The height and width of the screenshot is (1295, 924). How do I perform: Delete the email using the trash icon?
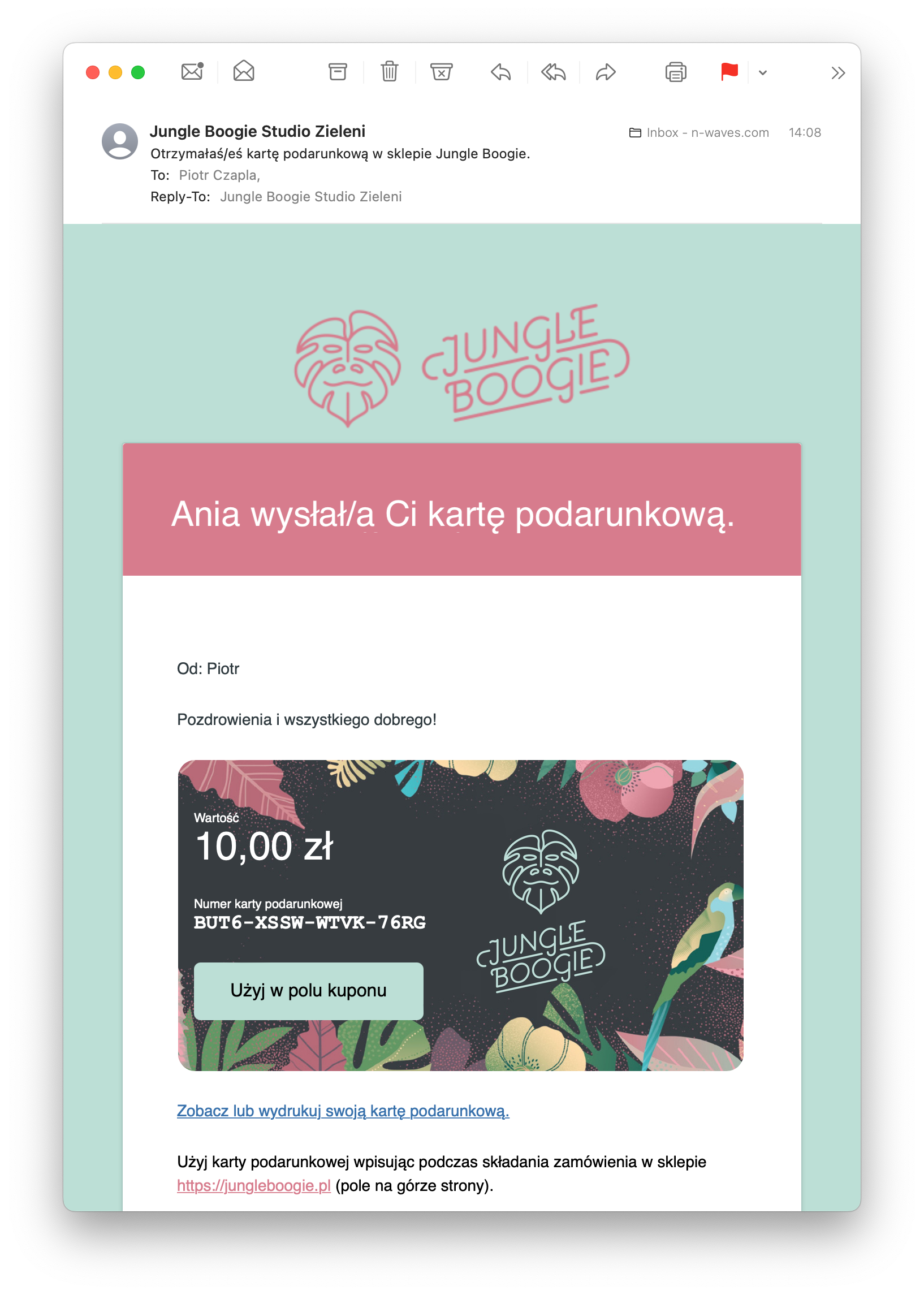pos(389,72)
